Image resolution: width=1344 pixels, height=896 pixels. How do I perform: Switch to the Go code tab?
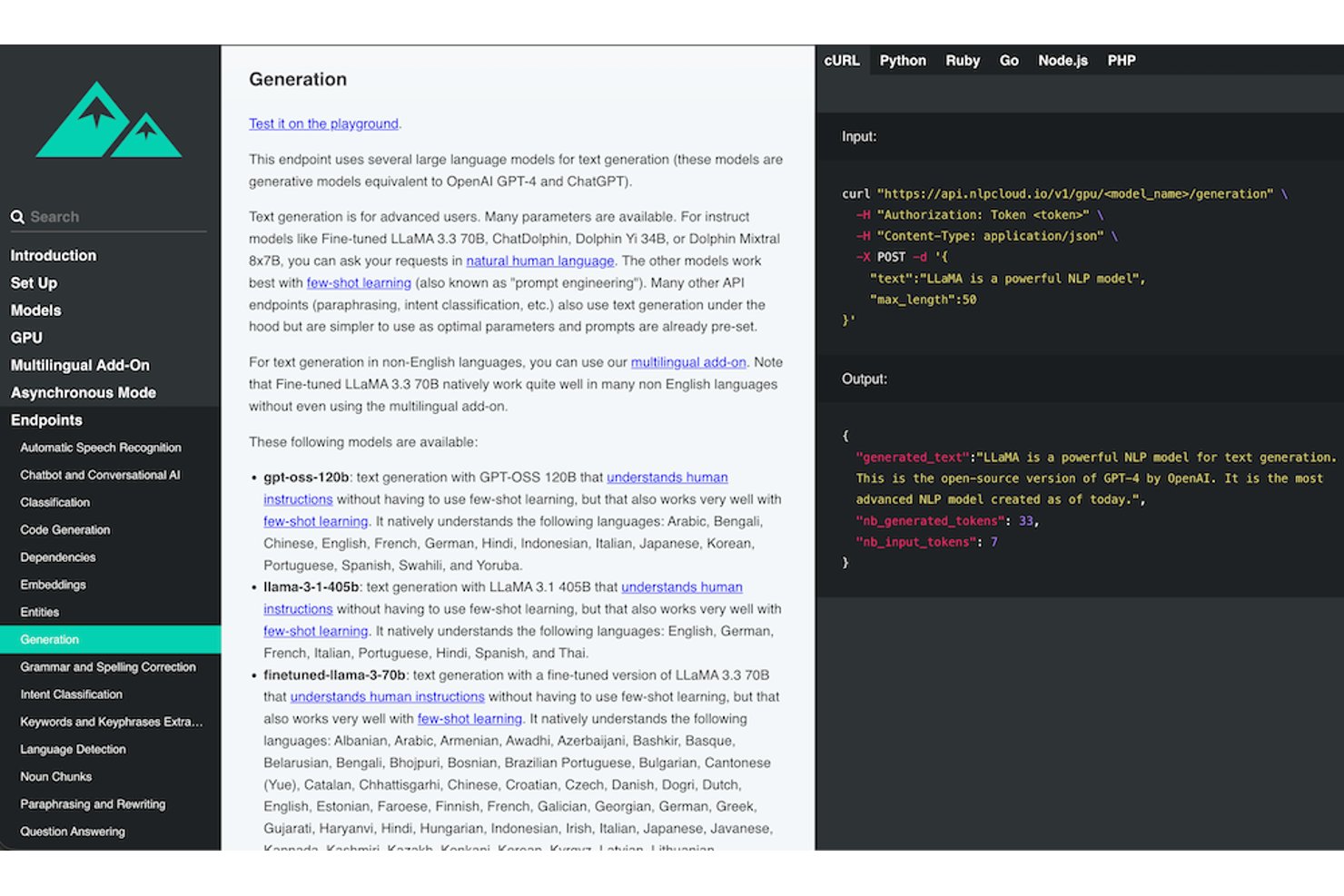tap(1009, 60)
